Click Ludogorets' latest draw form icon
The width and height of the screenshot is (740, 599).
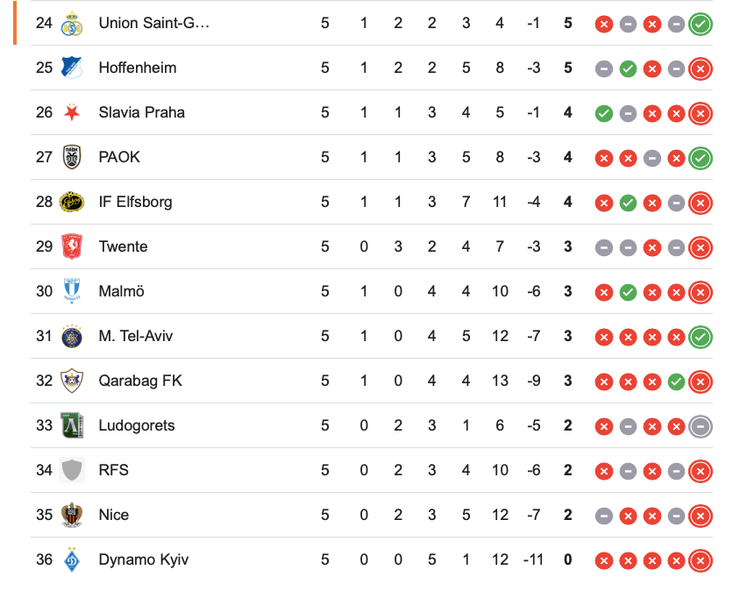pyautogui.click(x=700, y=426)
